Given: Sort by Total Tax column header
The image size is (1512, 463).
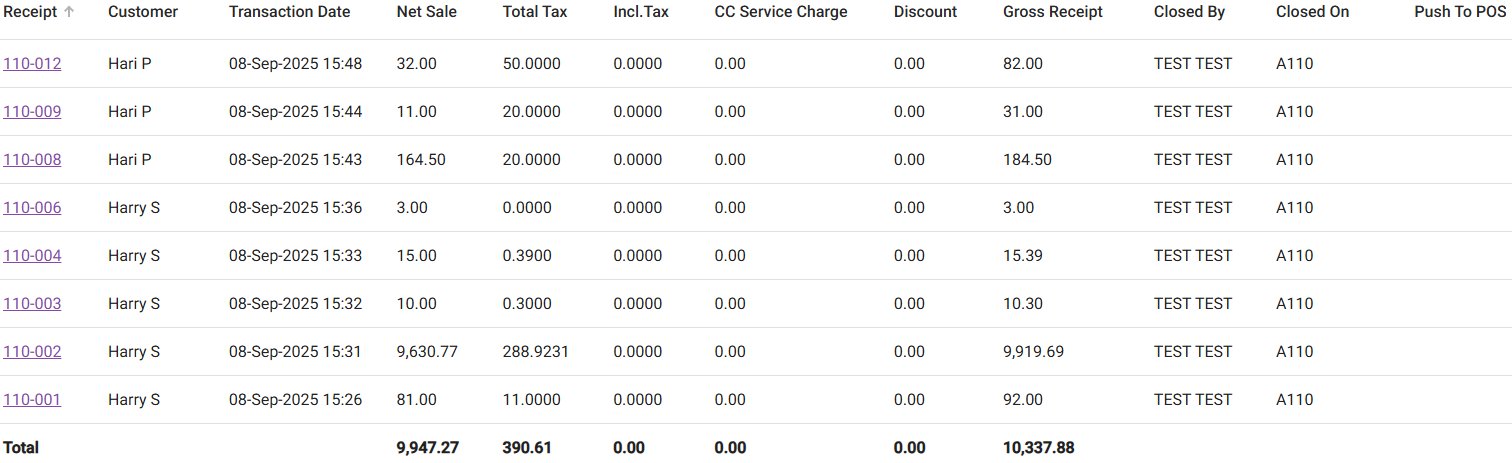Looking at the screenshot, I should click(x=535, y=12).
